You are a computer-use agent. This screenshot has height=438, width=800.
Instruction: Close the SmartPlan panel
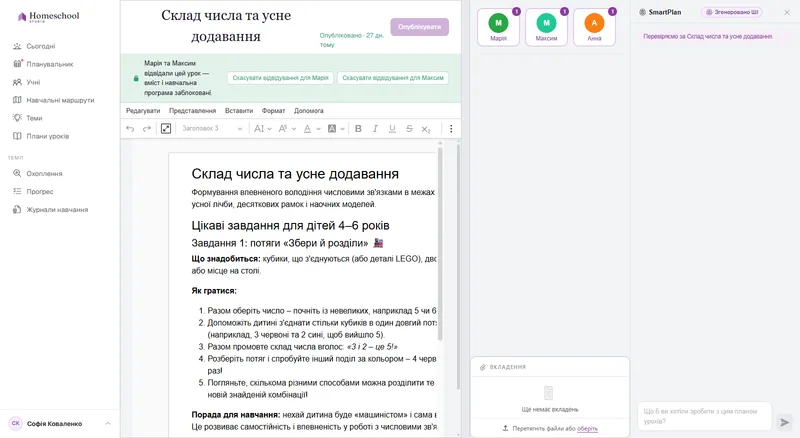point(787,12)
